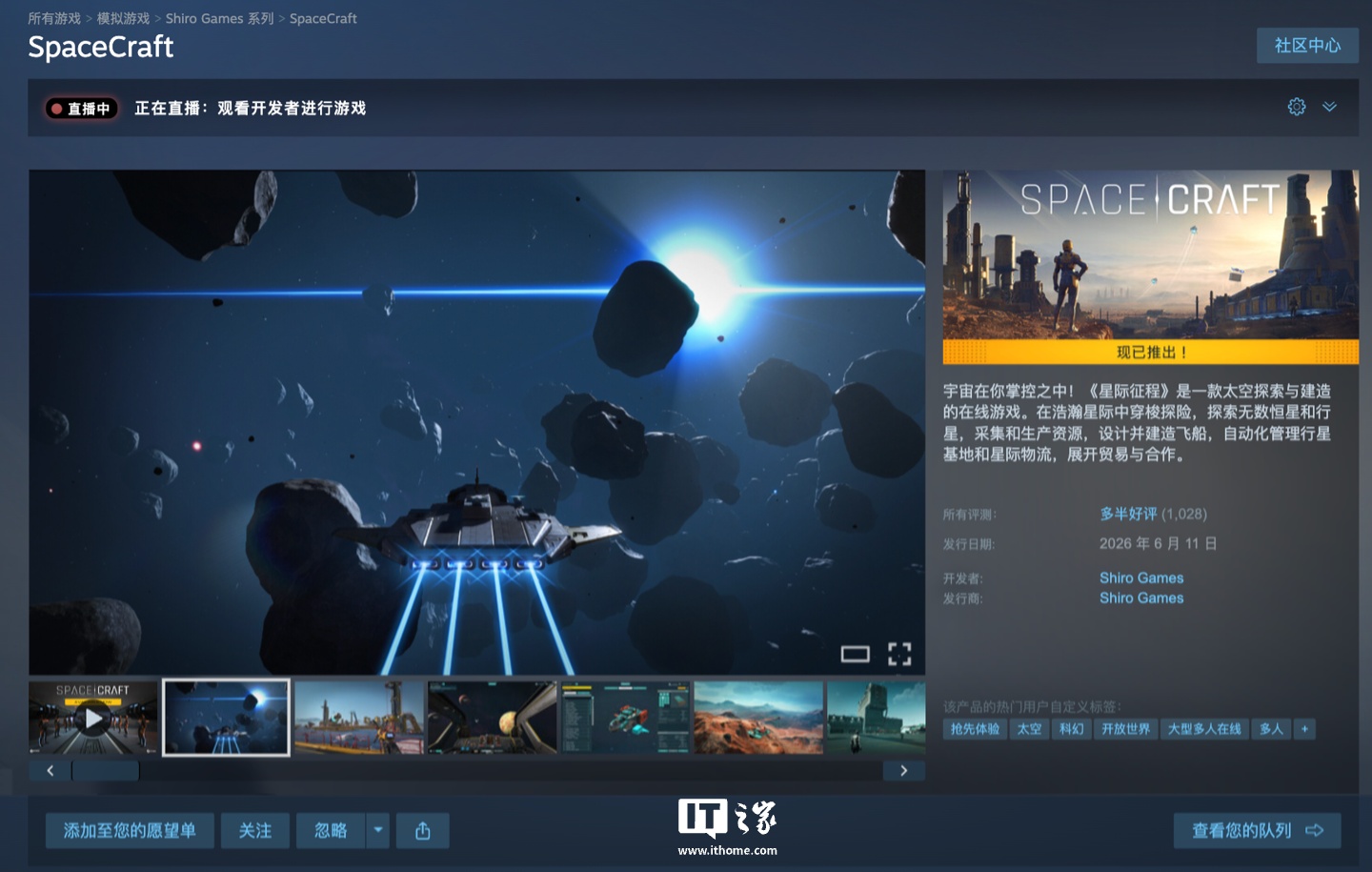Viewport: 1372px width, 872px height.
Task: Select the 大型多人在线 tag
Action: (1204, 729)
